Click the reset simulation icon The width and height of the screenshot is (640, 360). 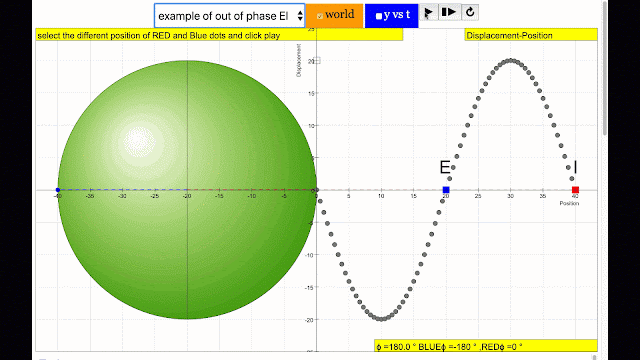(470, 12)
